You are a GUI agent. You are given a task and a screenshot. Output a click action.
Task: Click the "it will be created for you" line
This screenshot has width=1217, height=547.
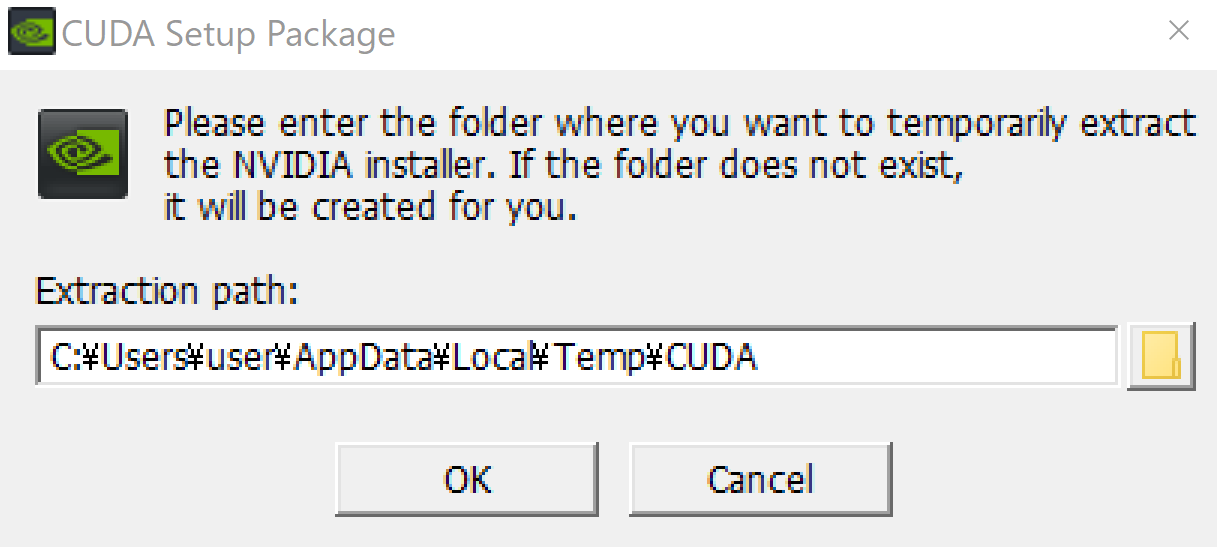coord(370,207)
